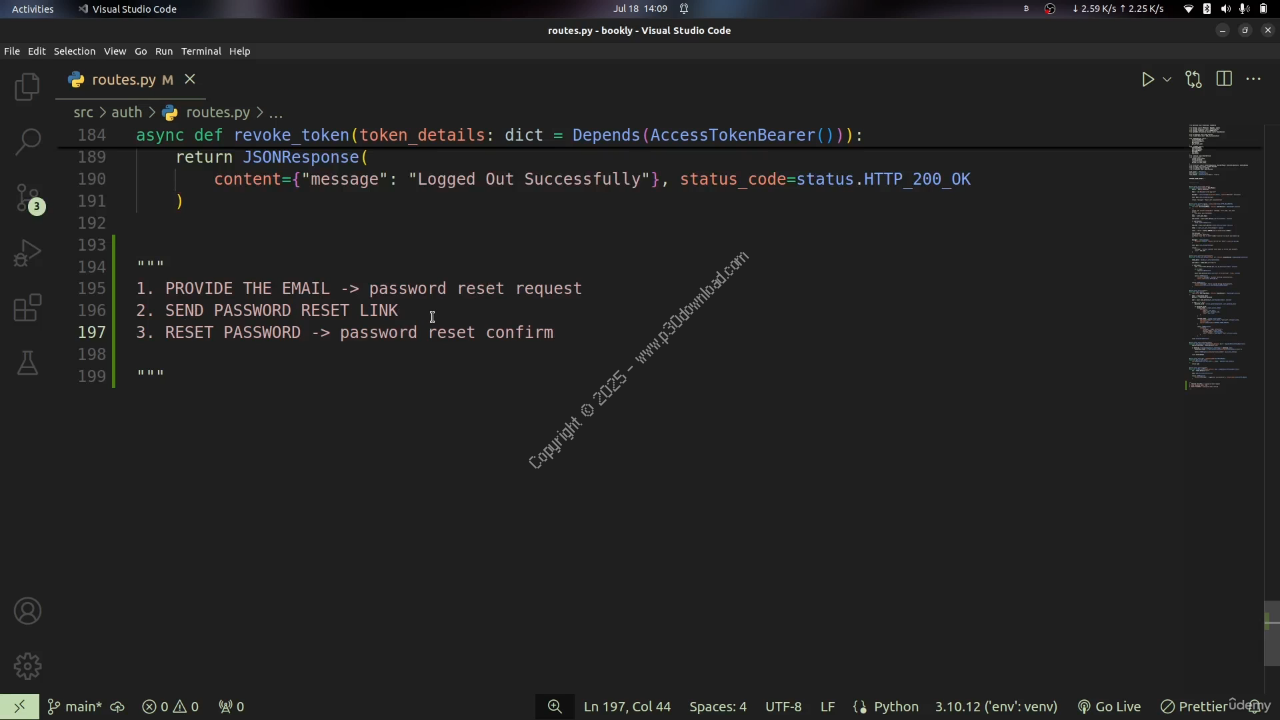Toggle Prettier formatter status item
1280x720 pixels.
point(1201,706)
